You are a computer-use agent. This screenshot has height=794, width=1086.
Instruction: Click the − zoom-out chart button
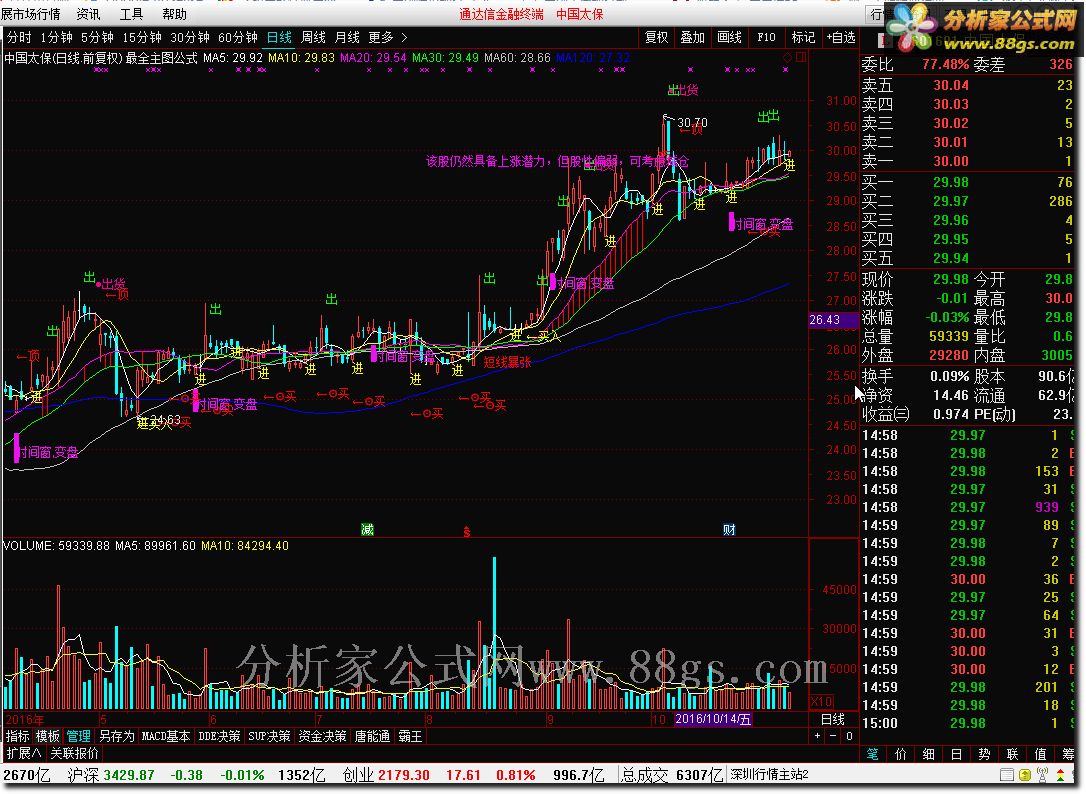tap(833, 736)
